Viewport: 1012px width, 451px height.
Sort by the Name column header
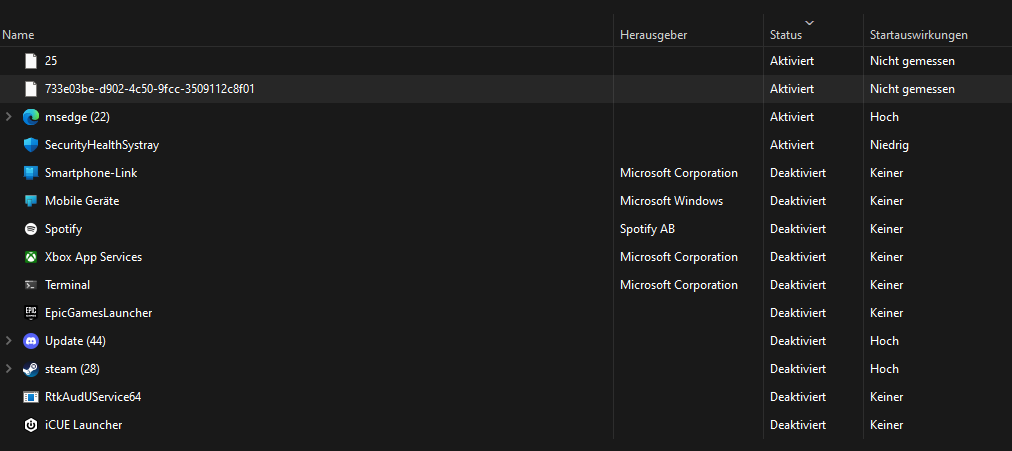[18, 35]
